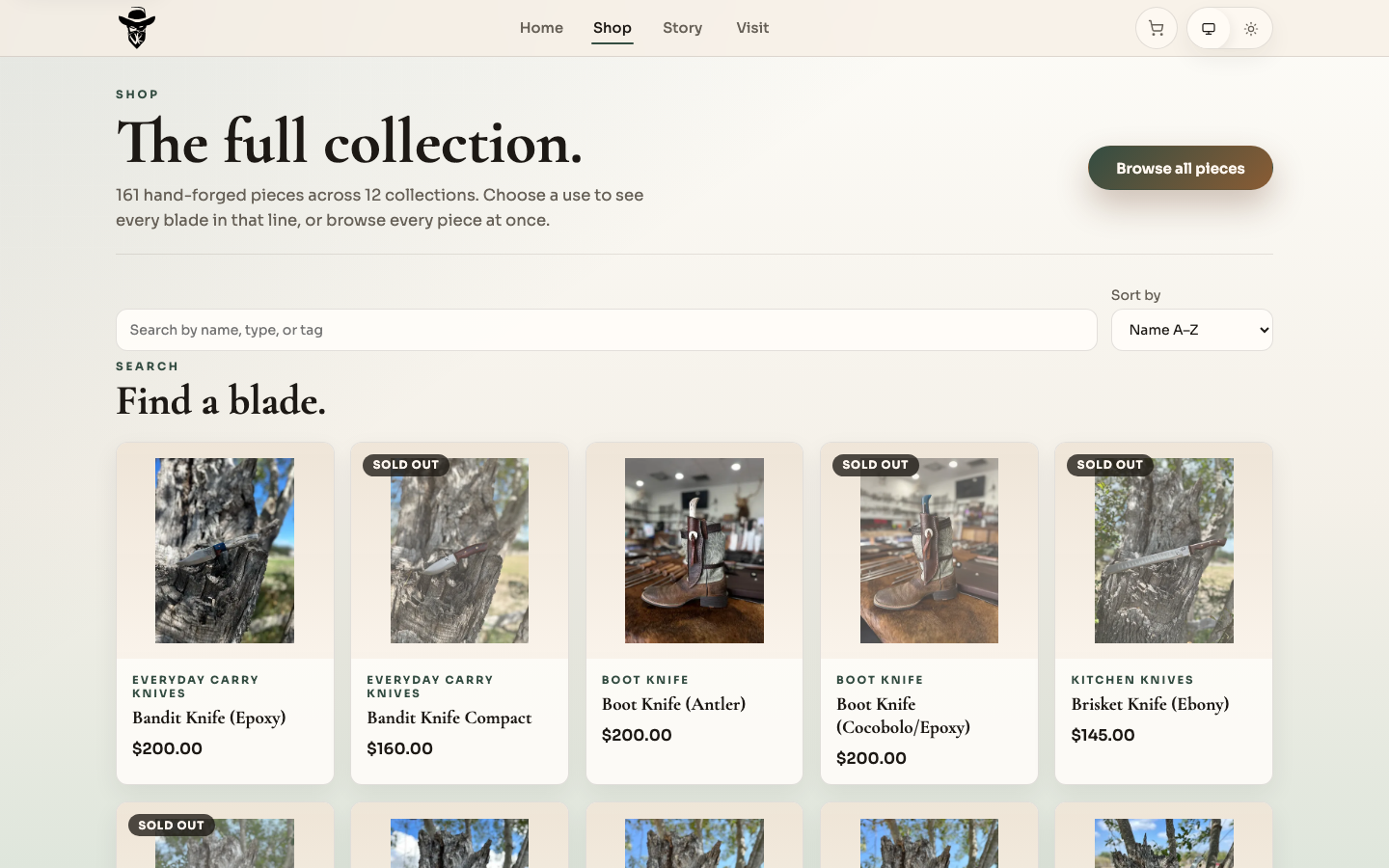Click the Bandit Knife (Epoxy) title

pyautogui.click(x=209, y=718)
